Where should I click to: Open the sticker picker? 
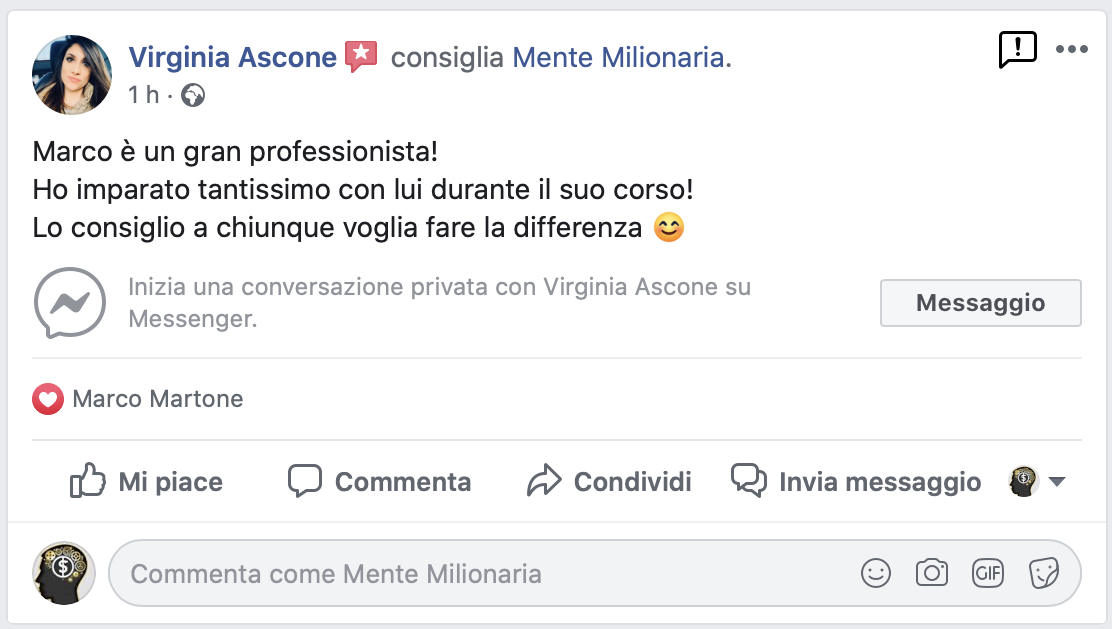click(1043, 573)
